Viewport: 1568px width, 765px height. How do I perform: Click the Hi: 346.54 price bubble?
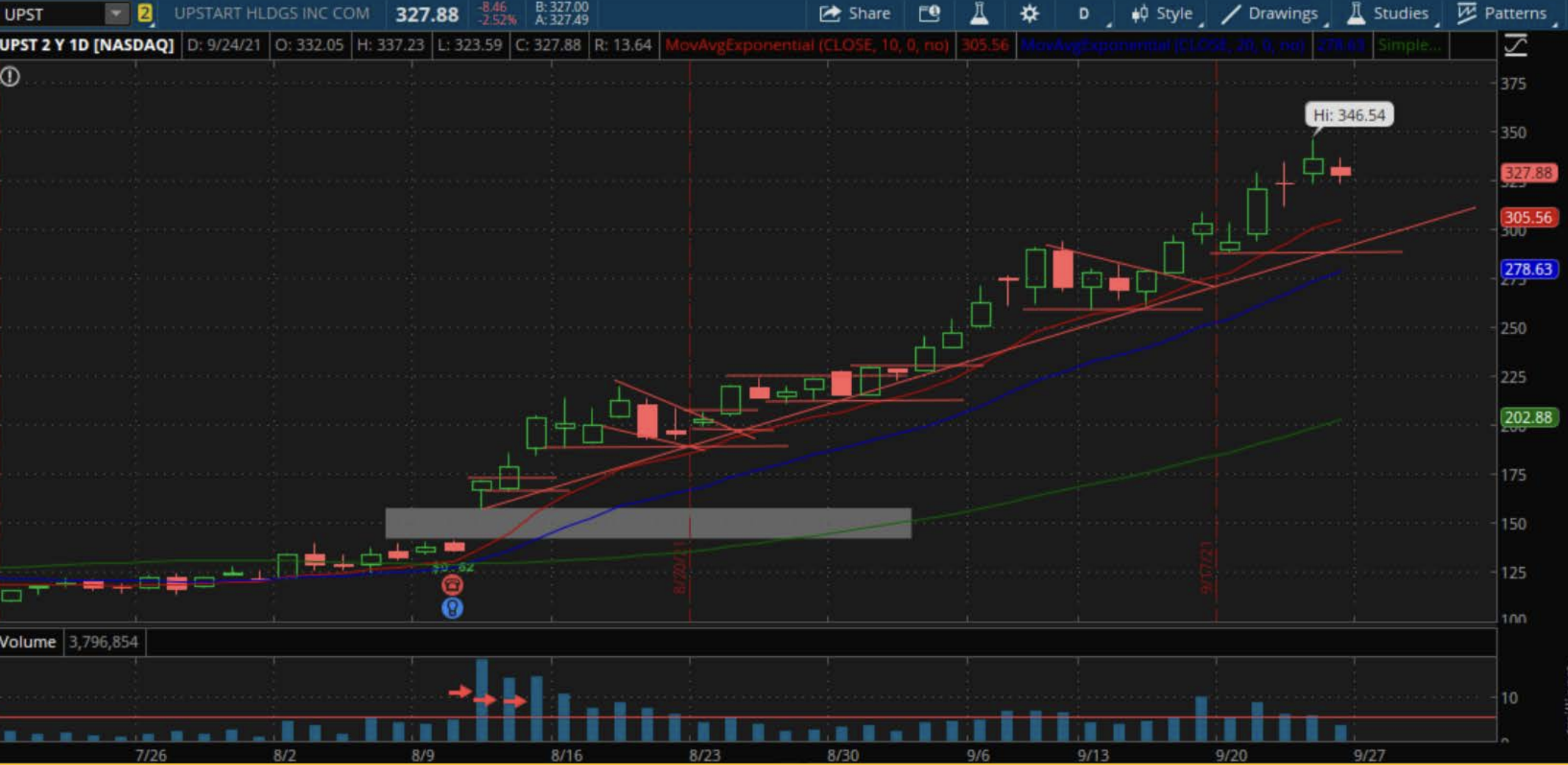(x=1349, y=115)
